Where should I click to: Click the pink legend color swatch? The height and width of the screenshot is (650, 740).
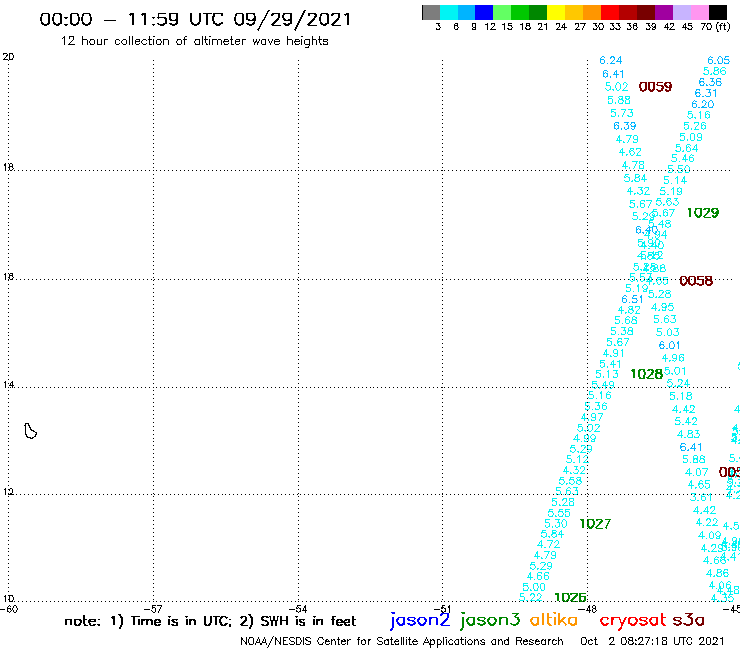(699, 12)
